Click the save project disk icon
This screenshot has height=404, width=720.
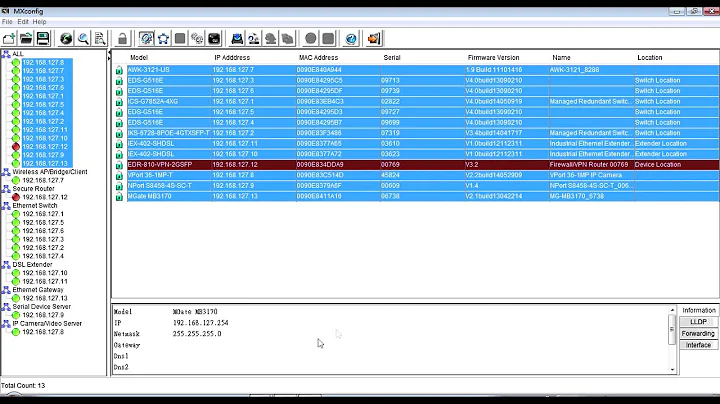43,39
